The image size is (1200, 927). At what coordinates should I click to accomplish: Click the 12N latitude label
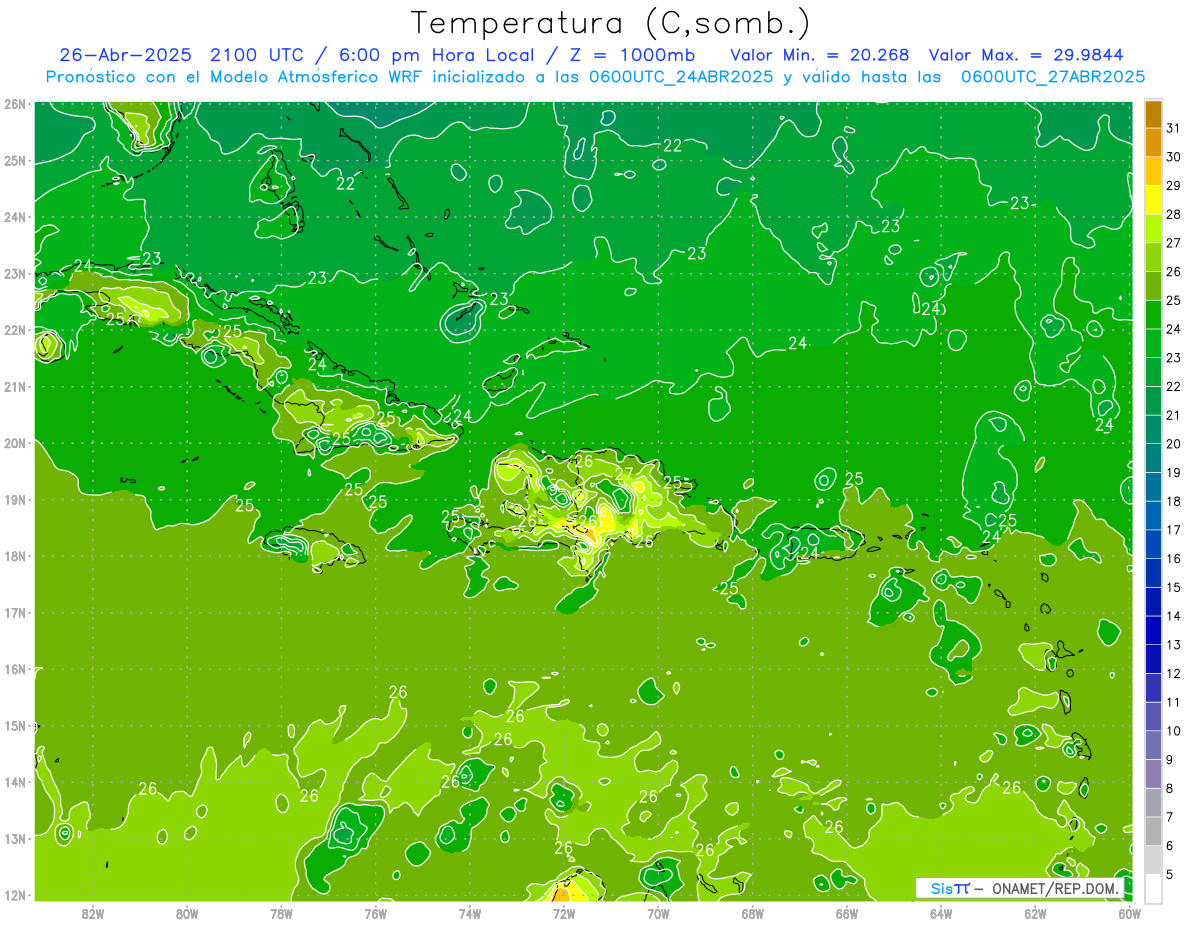coord(14,895)
